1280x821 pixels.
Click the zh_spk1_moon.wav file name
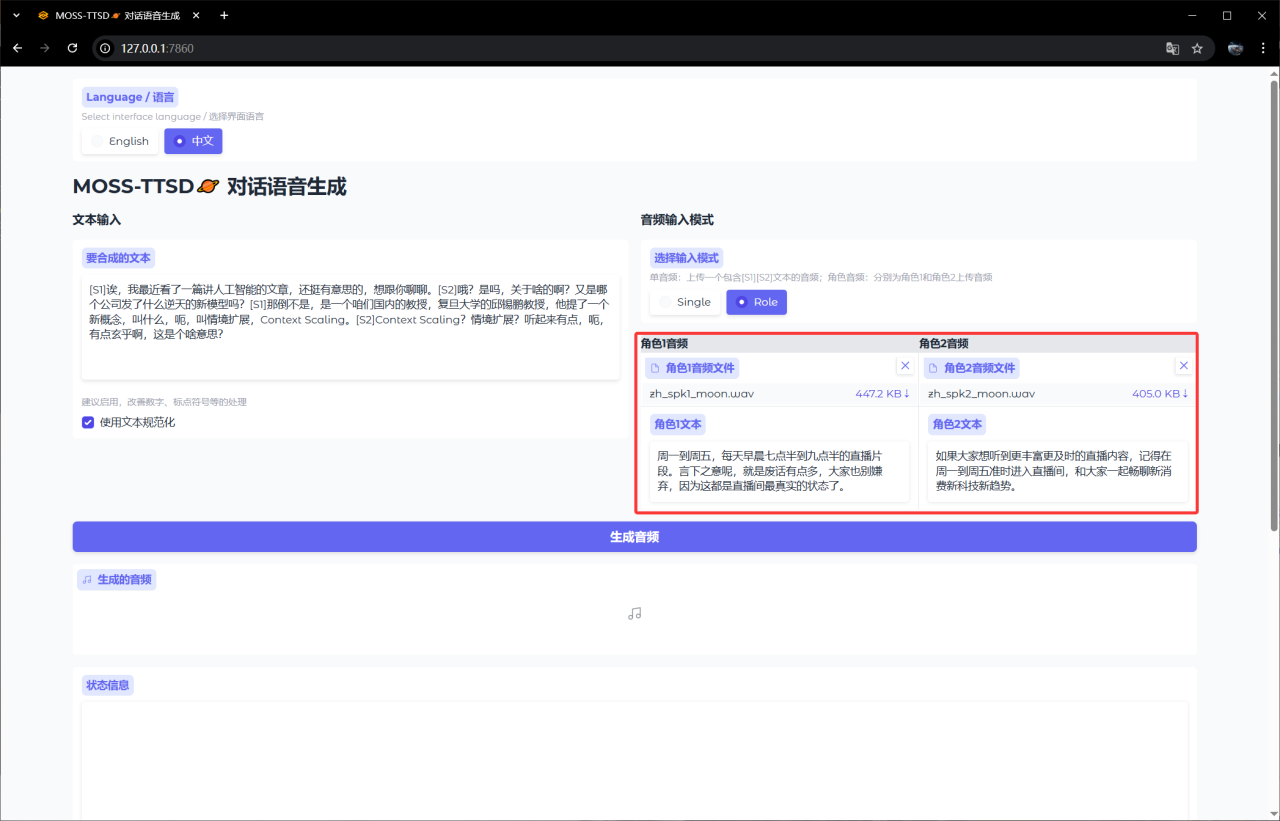(x=702, y=394)
